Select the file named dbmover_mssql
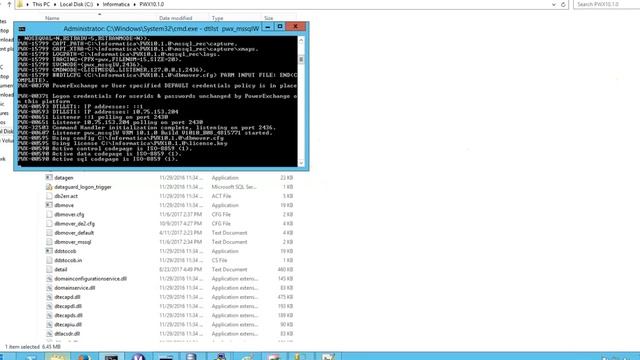The width and height of the screenshot is (640, 360). tap(73, 242)
